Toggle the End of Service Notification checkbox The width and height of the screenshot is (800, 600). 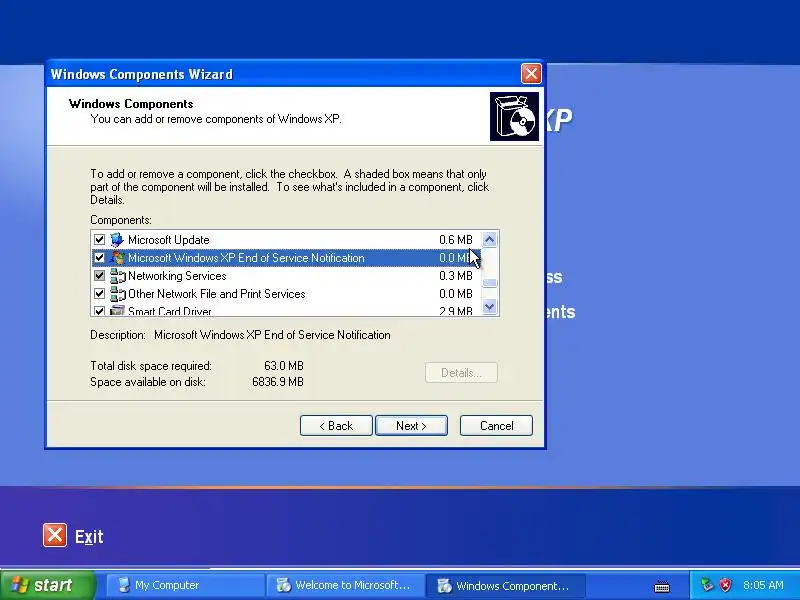tap(99, 258)
